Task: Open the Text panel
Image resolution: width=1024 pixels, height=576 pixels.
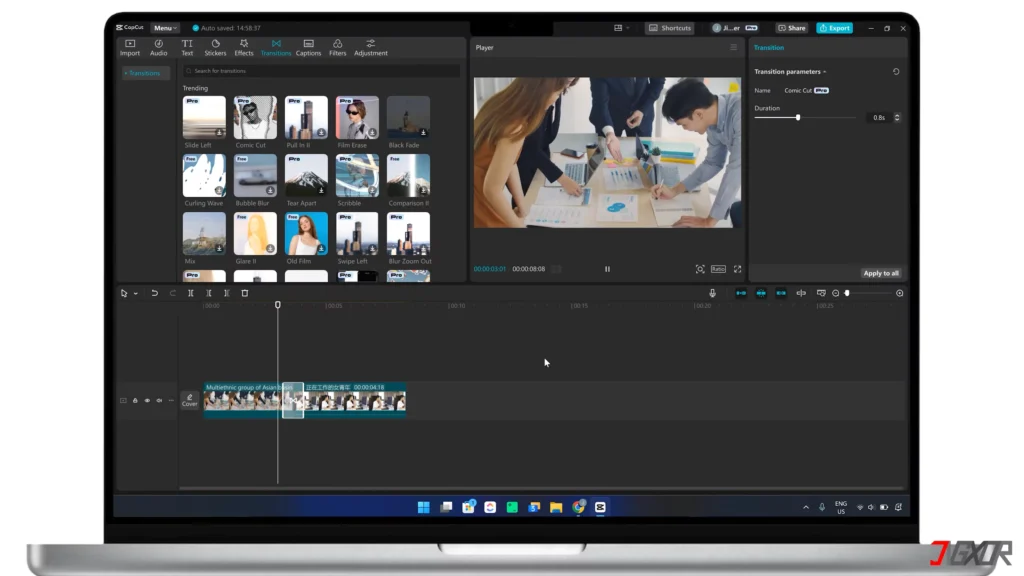Action: [187, 48]
